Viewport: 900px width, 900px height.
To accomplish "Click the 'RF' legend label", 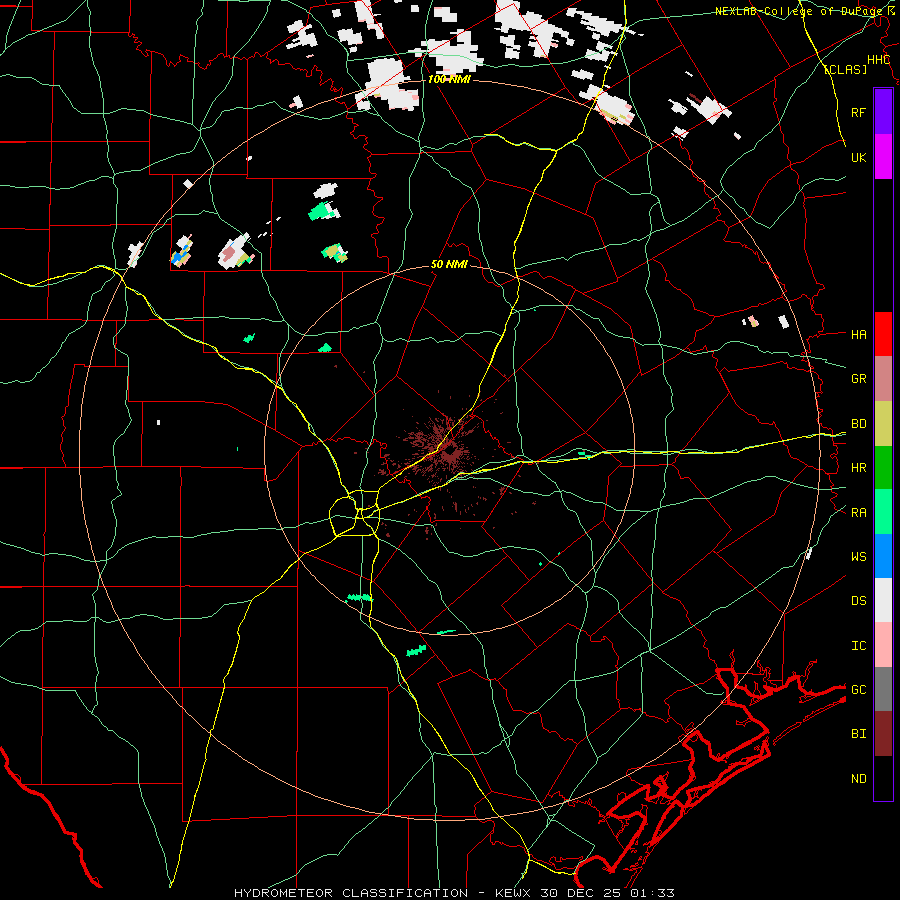I will coord(858,112).
